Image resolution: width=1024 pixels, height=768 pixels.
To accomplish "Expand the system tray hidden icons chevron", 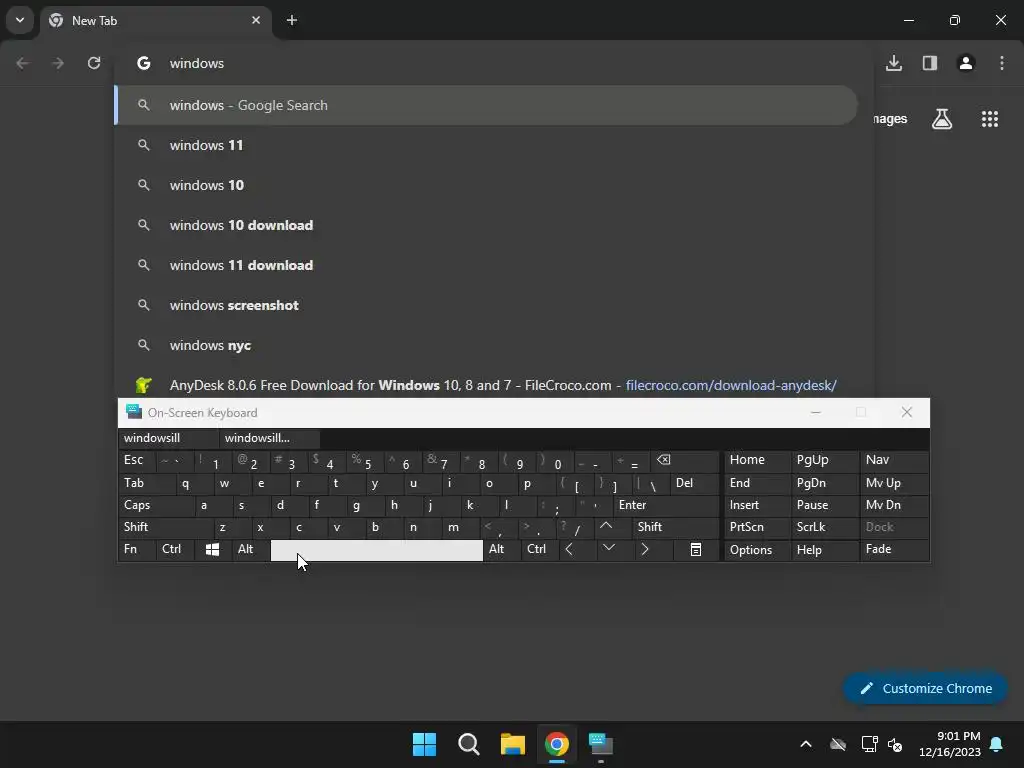I will point(806,744).
